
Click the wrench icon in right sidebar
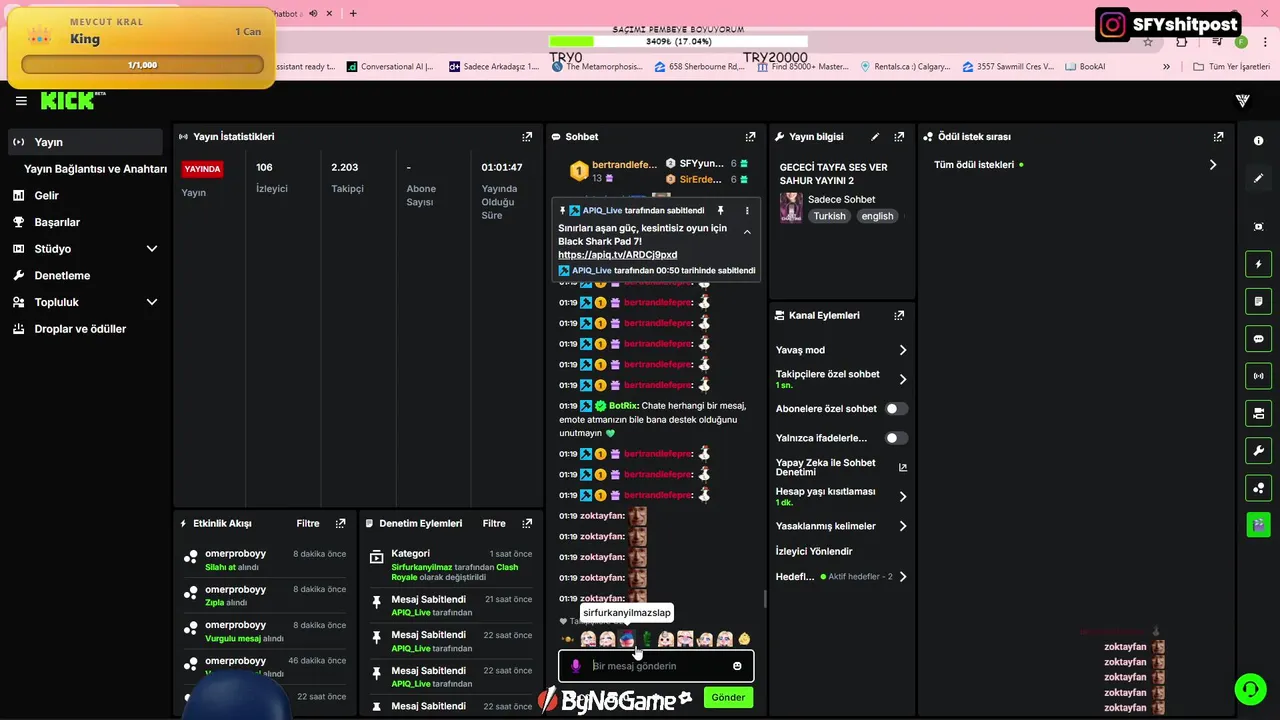(x=1258, y=450)
